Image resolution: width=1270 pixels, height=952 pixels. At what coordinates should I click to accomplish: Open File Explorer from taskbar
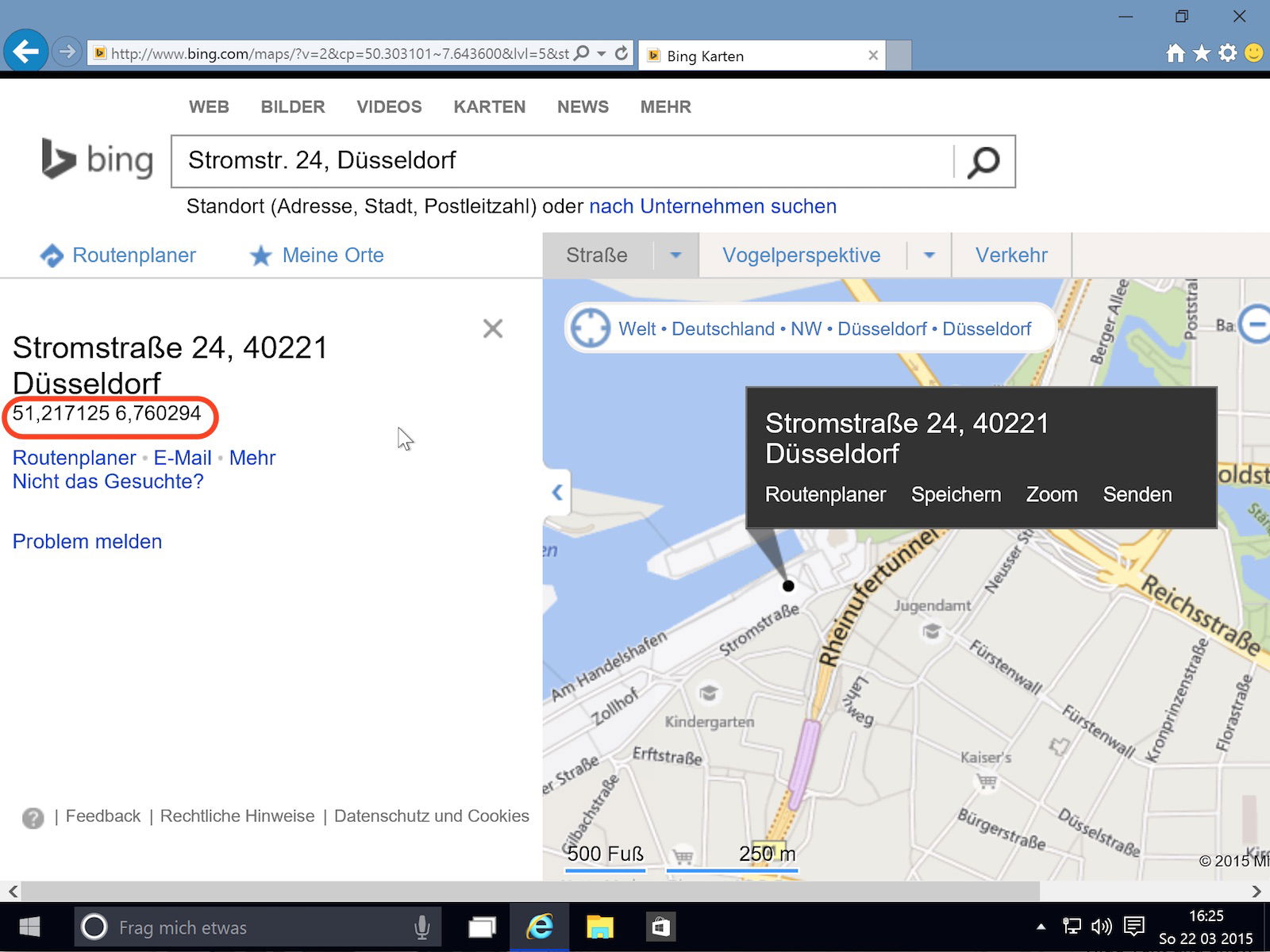[x=600, y=927]
